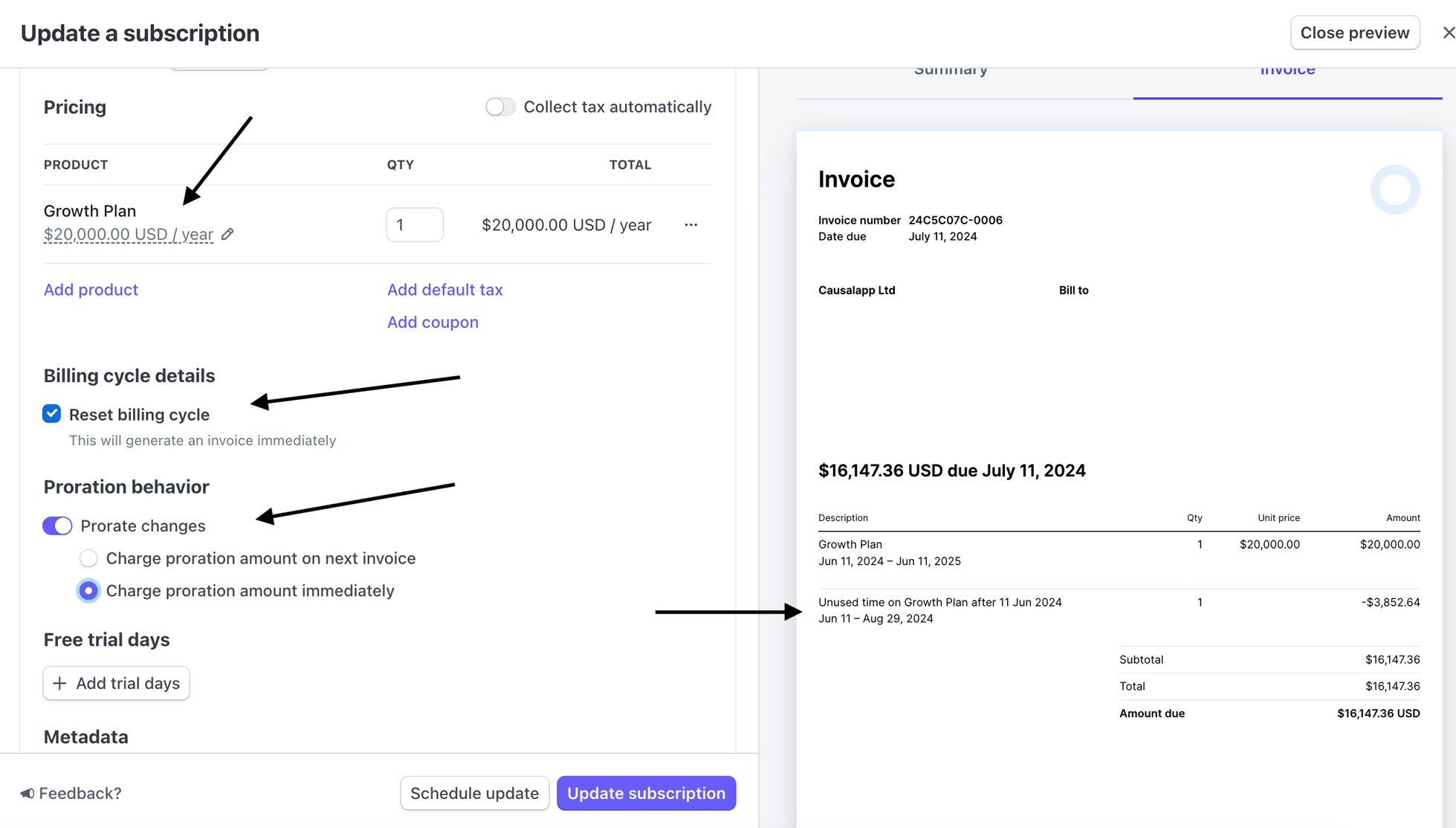Switch to the Invoice tab

point(1287,71)
